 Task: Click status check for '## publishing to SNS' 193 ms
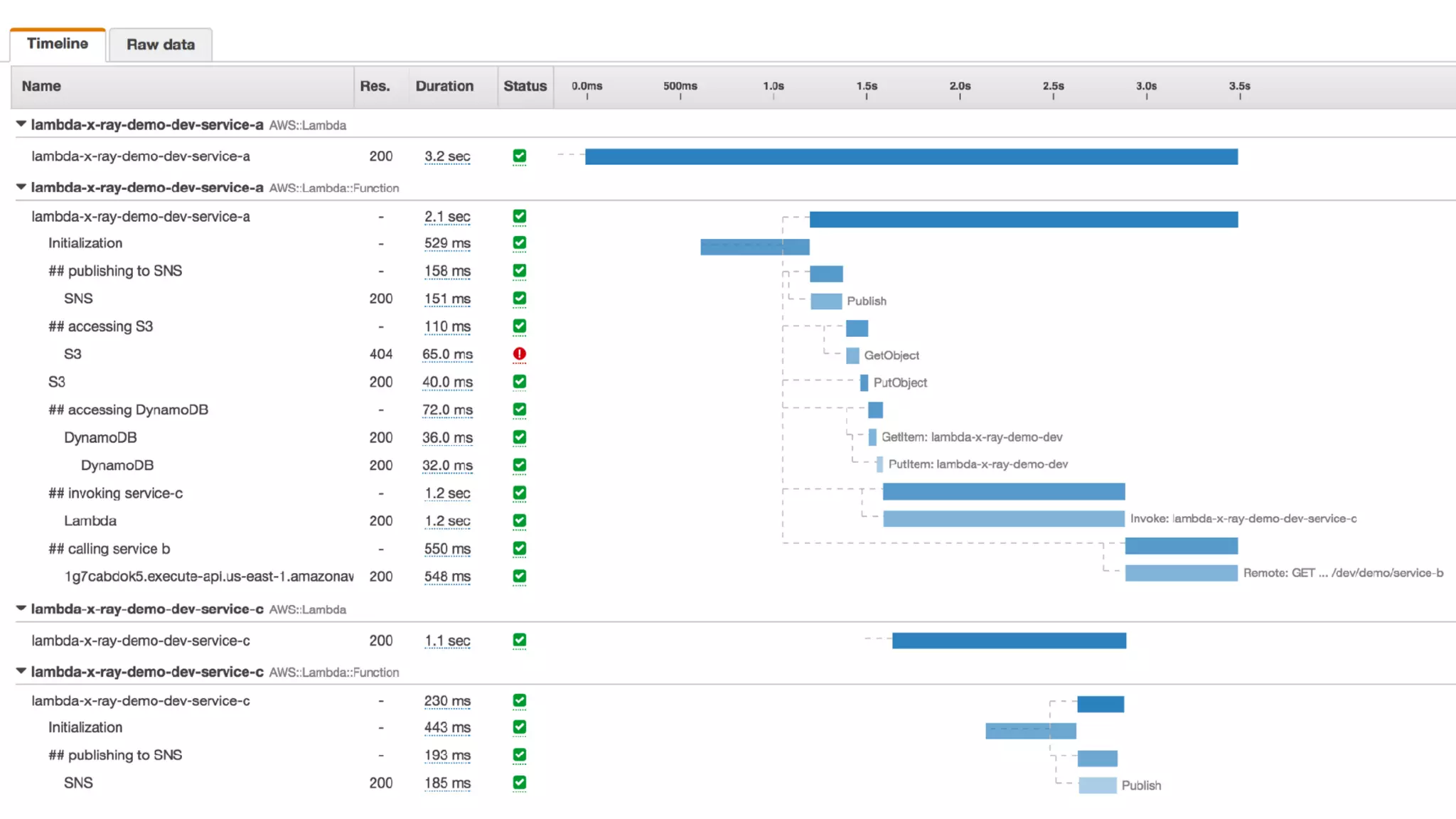click(520, 755)
